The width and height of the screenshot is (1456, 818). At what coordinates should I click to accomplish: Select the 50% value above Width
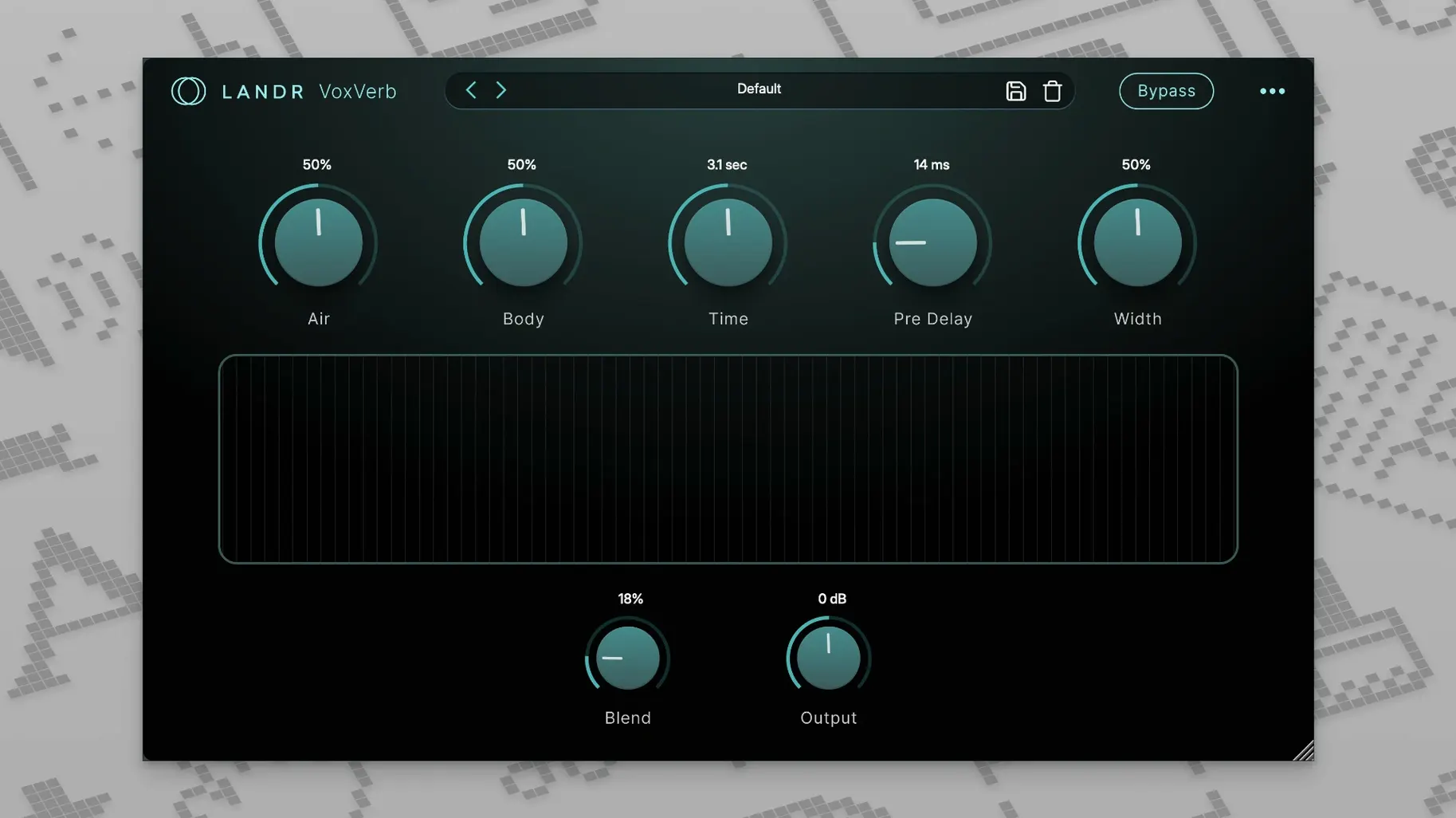tap(1136, 165)
